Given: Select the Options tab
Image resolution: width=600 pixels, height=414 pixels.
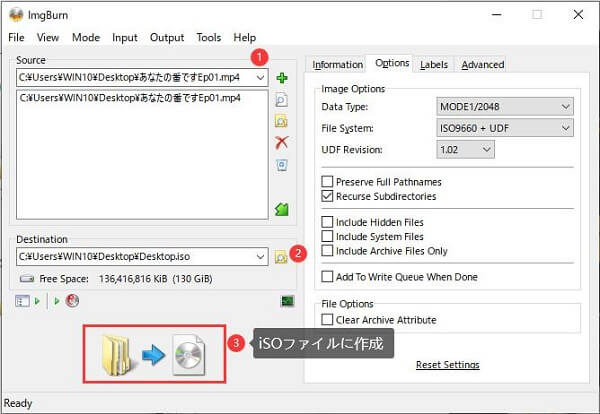Looking at the screenshot, I should click(x=392, y=63).
